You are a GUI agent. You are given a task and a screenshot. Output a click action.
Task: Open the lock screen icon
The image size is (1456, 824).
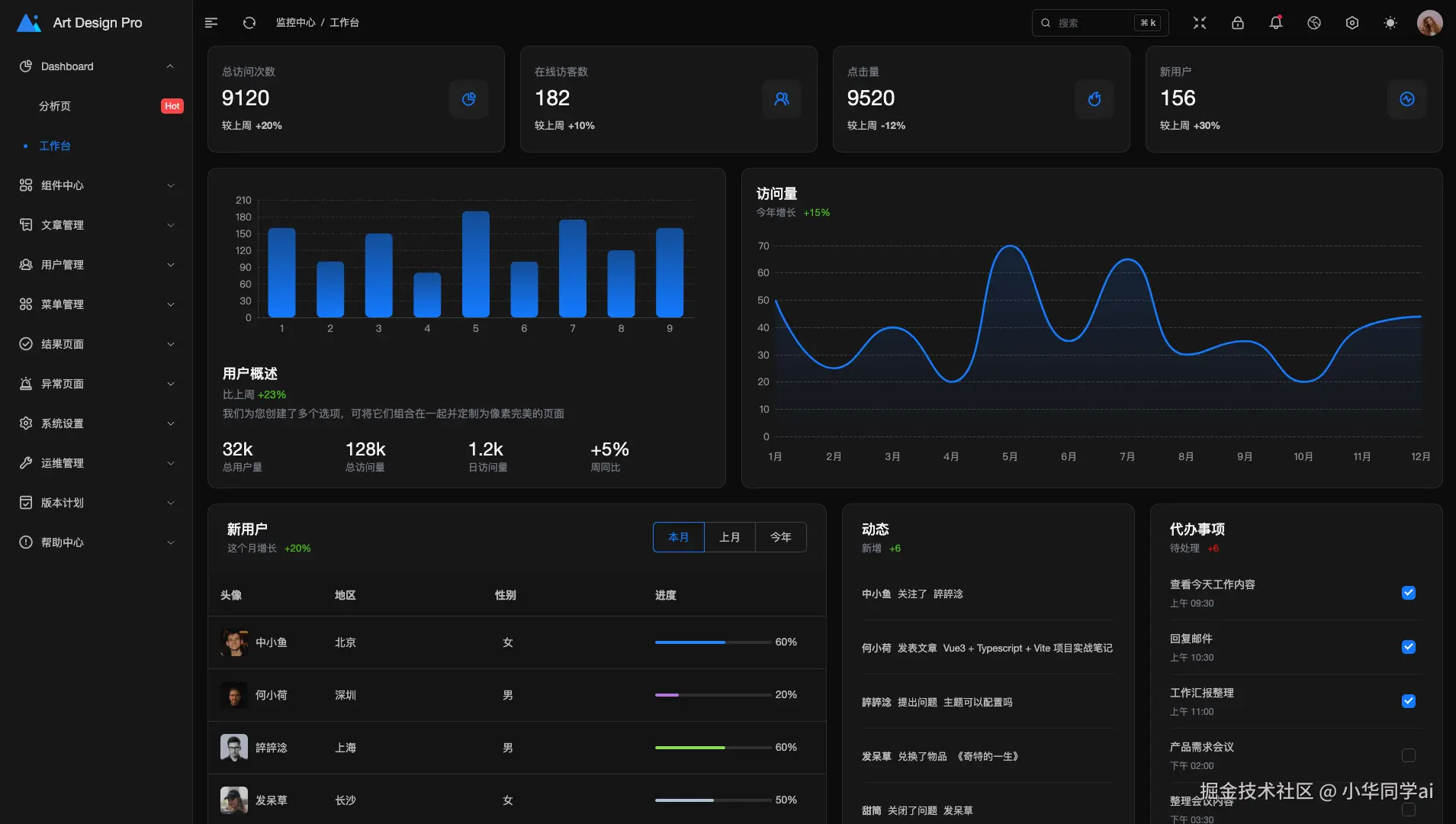pyautogui.click(x=1238, y=23)
